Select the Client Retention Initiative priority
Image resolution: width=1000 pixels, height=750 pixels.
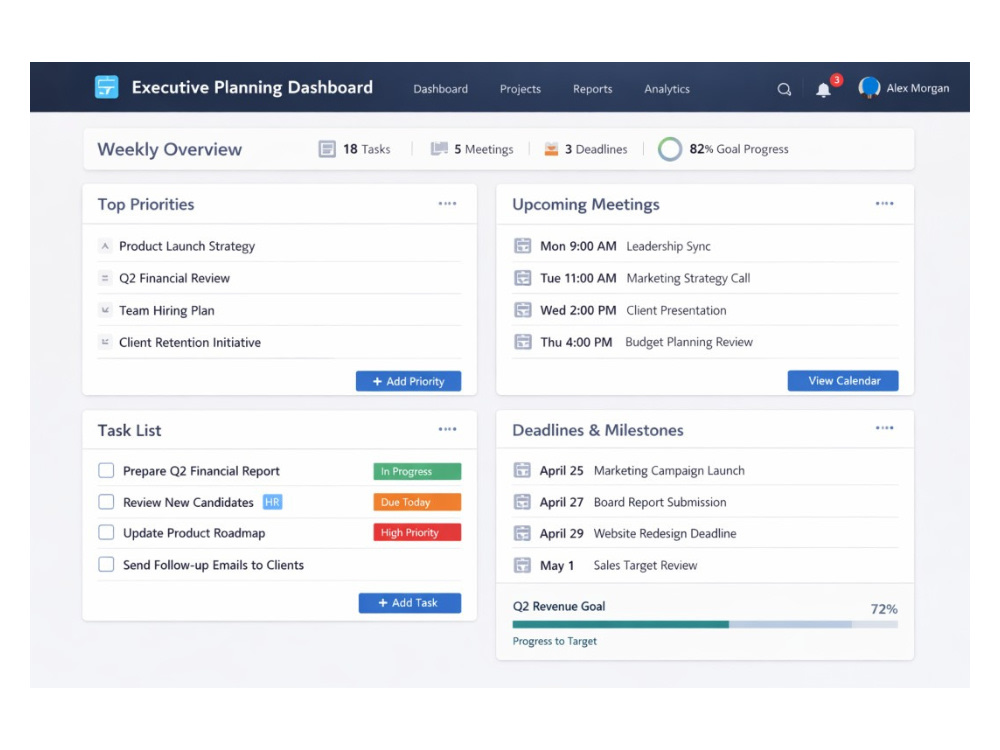coord(279,342)
